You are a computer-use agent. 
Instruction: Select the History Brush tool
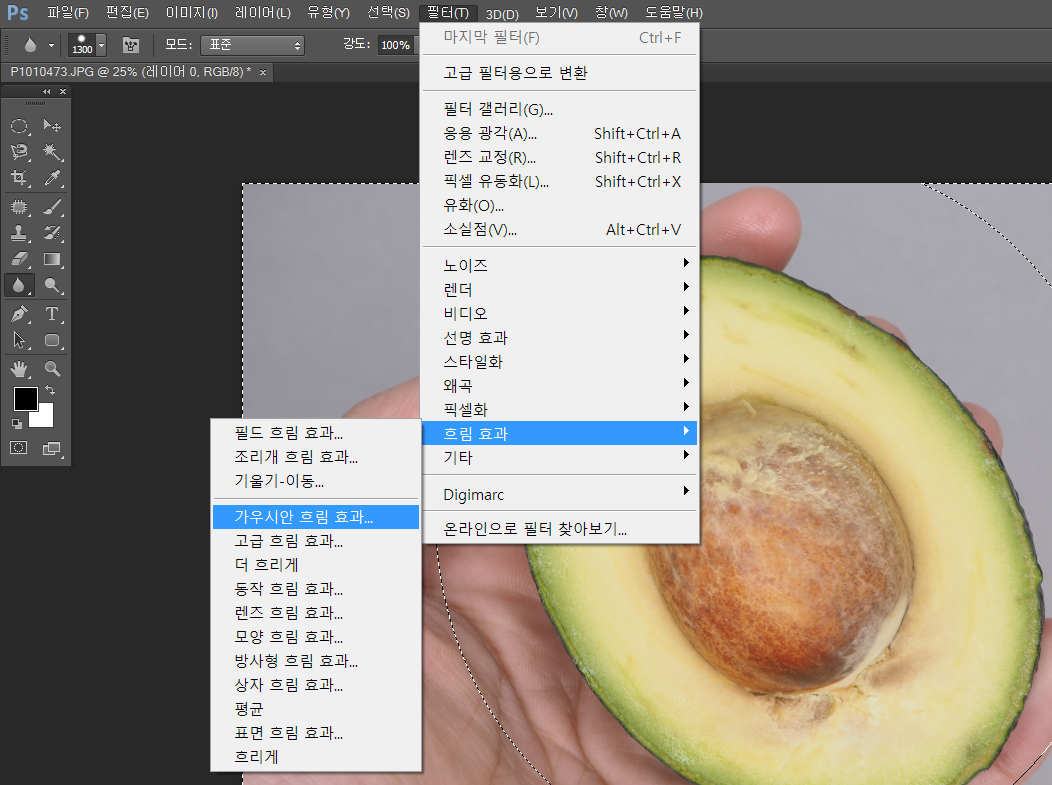pos(52,233)
